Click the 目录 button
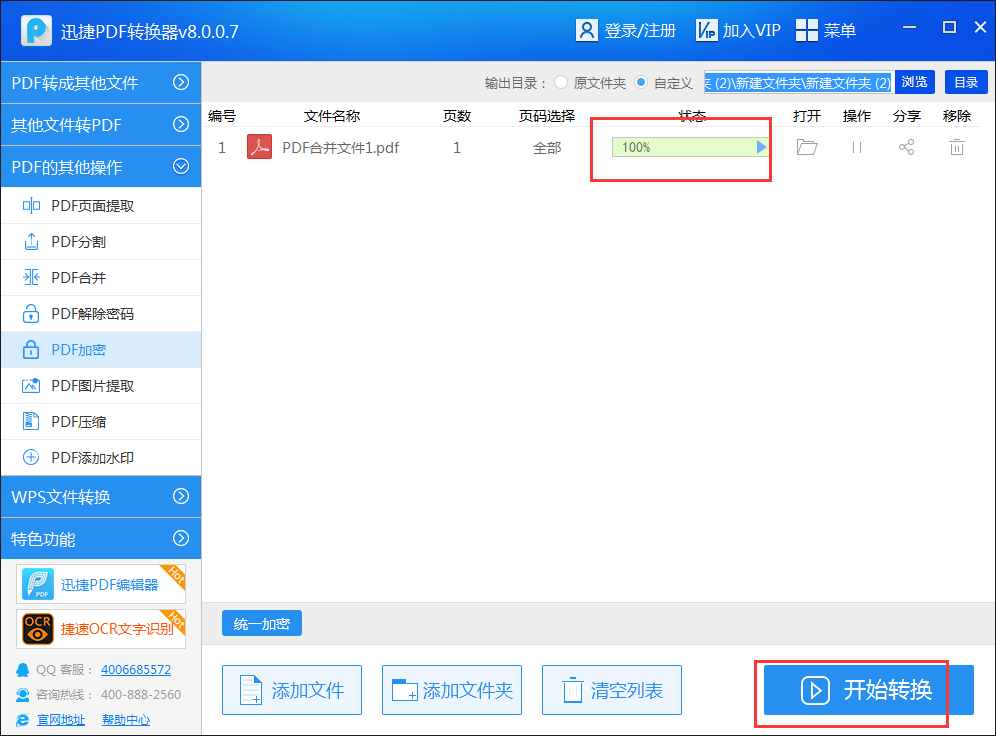The image size is (996, 736). 966,82
